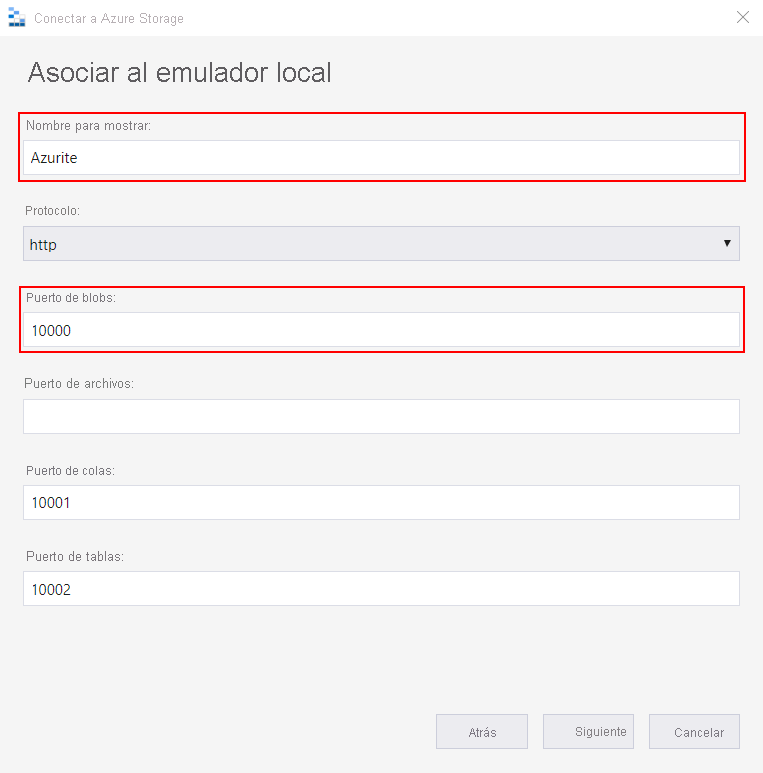Image resolution: width=763 pixels, height=773 pixels.
Task: Select the Puerto de colas input field
Action: pyautogui.click(x=381, y=502)
